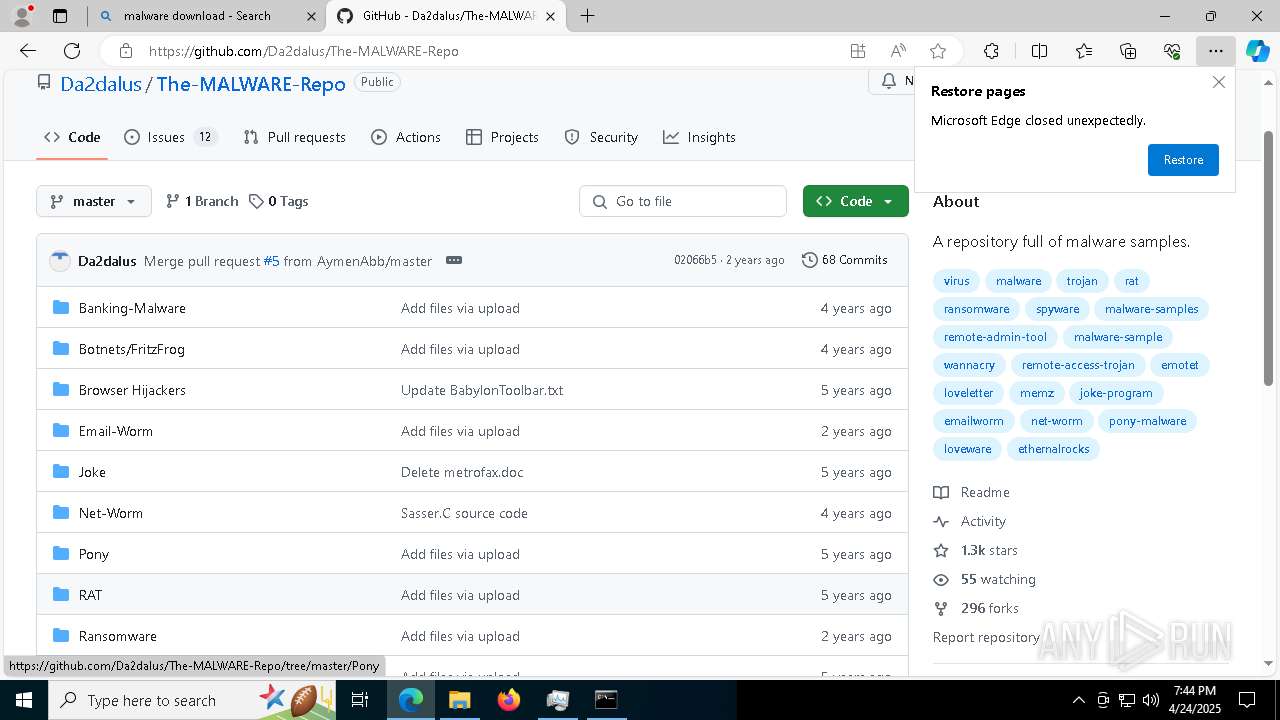Open File Explorer from taskbar
Viewport: 1280px width, 720px height.
point(459,700)
